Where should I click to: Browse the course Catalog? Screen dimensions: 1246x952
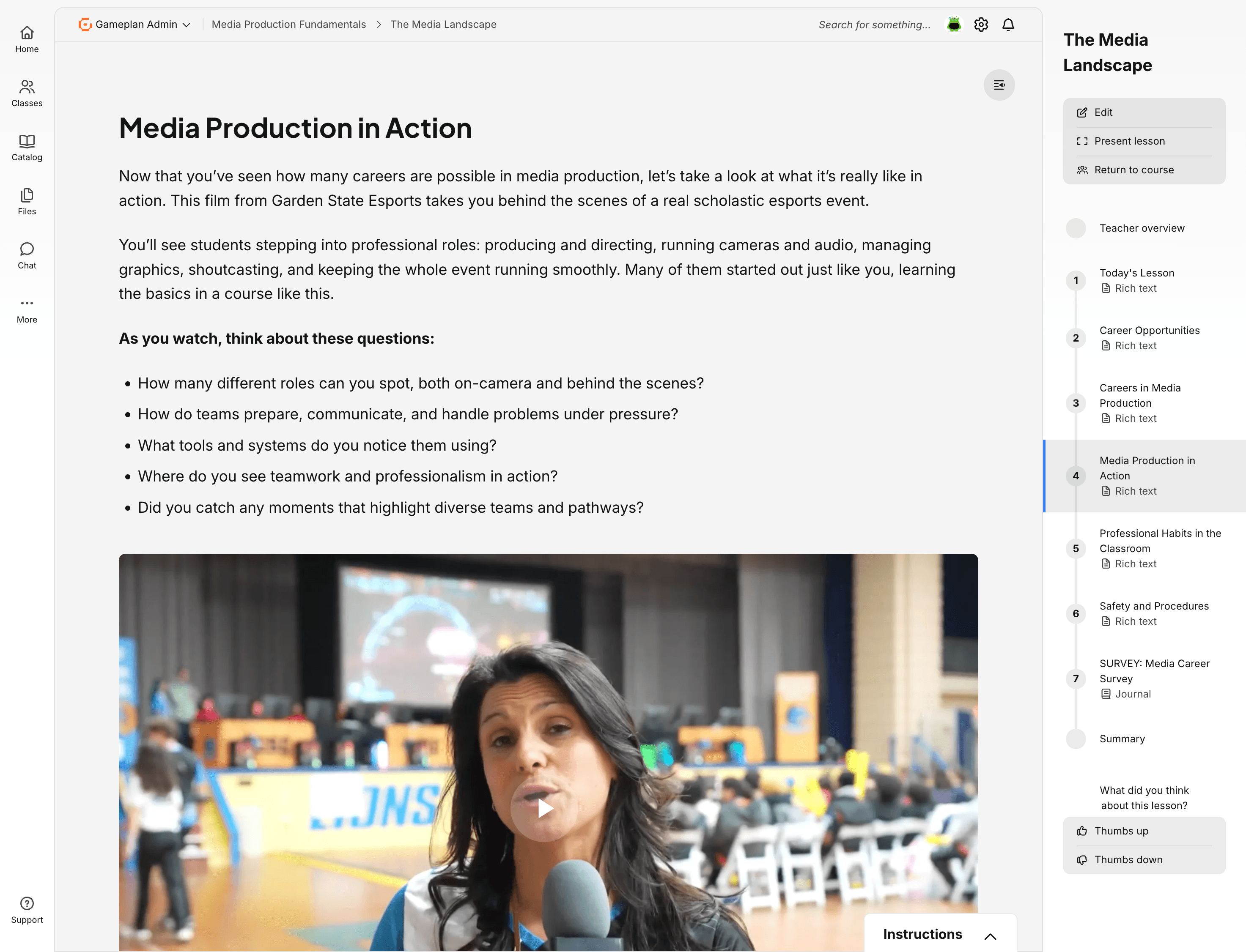[x=27, y=148]
